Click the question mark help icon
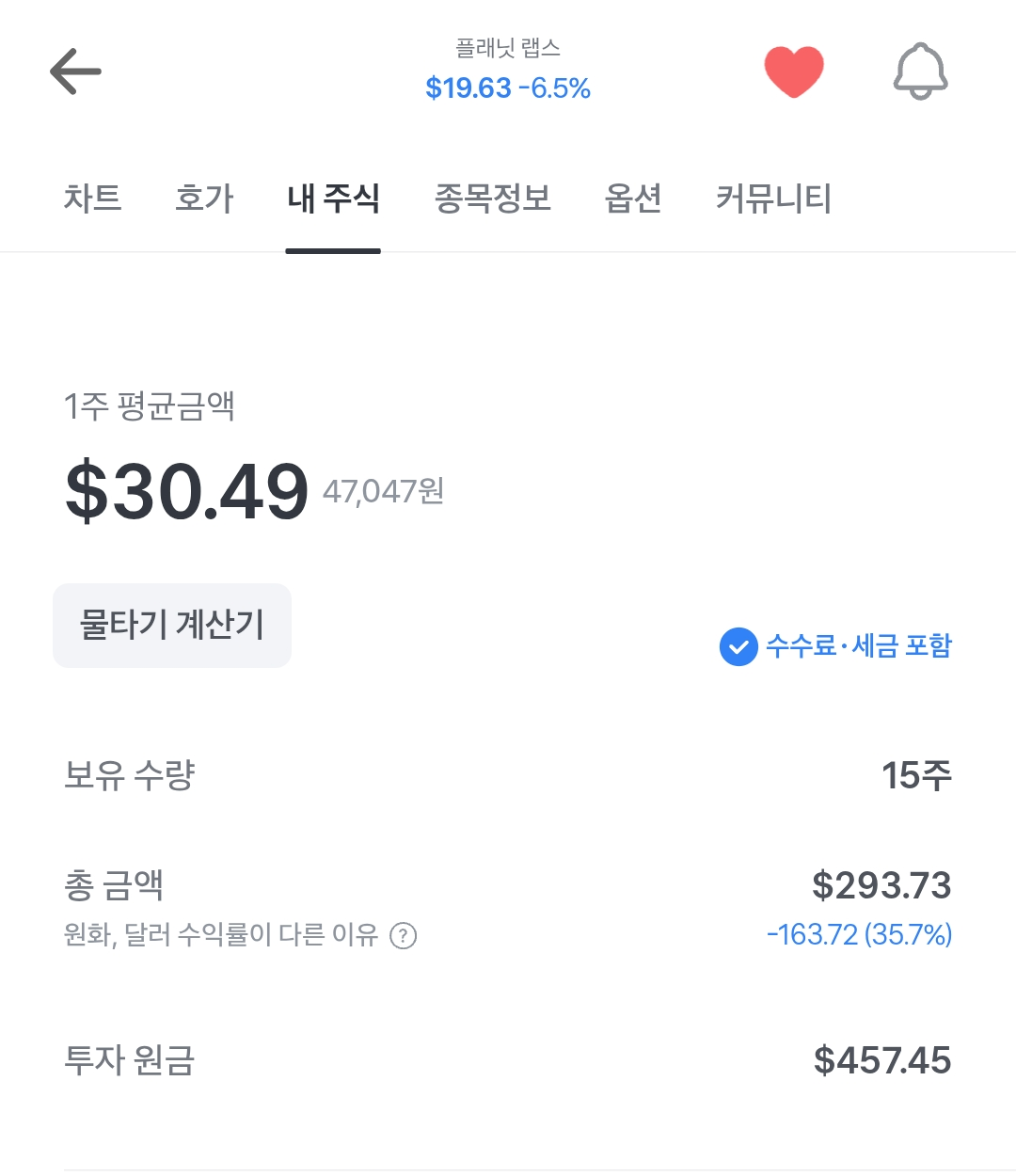The height and width of the screenshot is (1176, 1016). click(x=404, y=936)
